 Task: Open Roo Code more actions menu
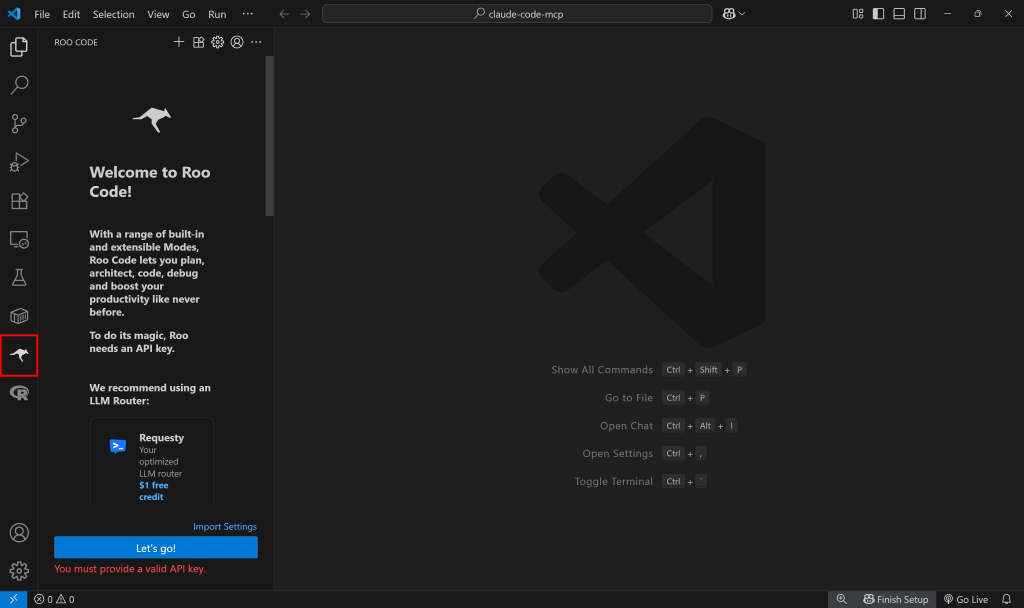[x=256, y=42]
